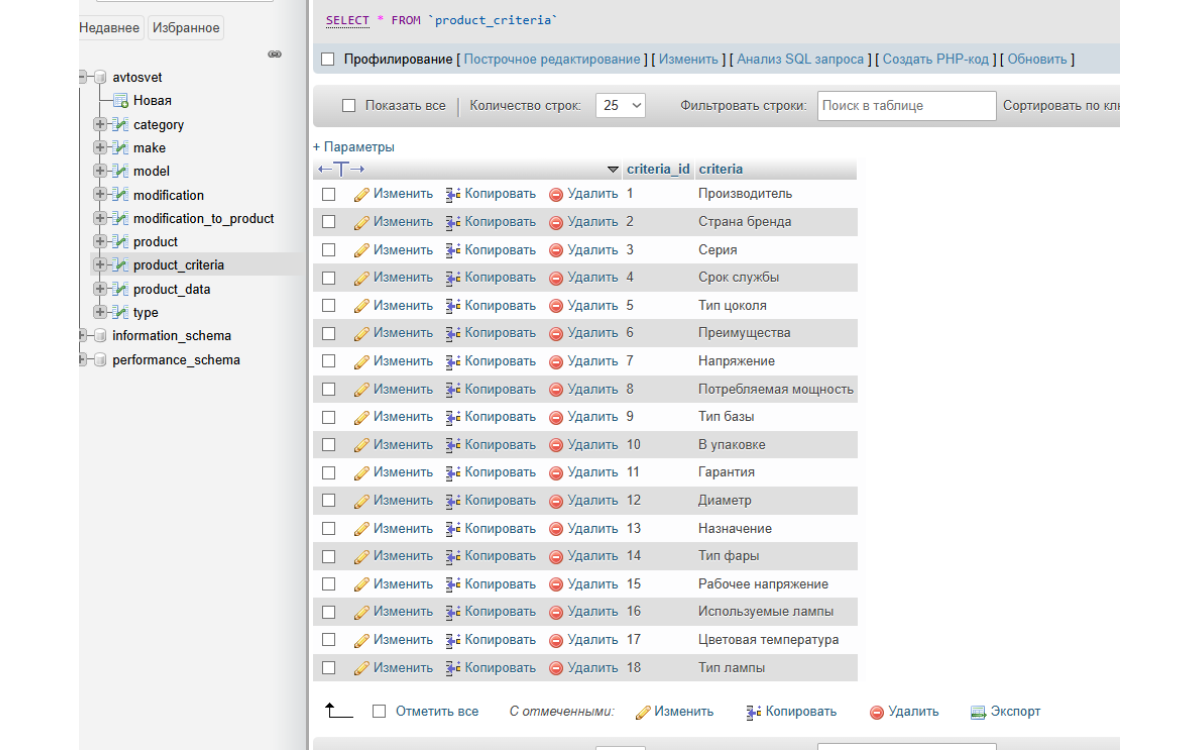Image resolution: width=1200 pixels, height=750 pixels.
Task: Click the Export icon below the table
Action: click(x=978, y=712)
